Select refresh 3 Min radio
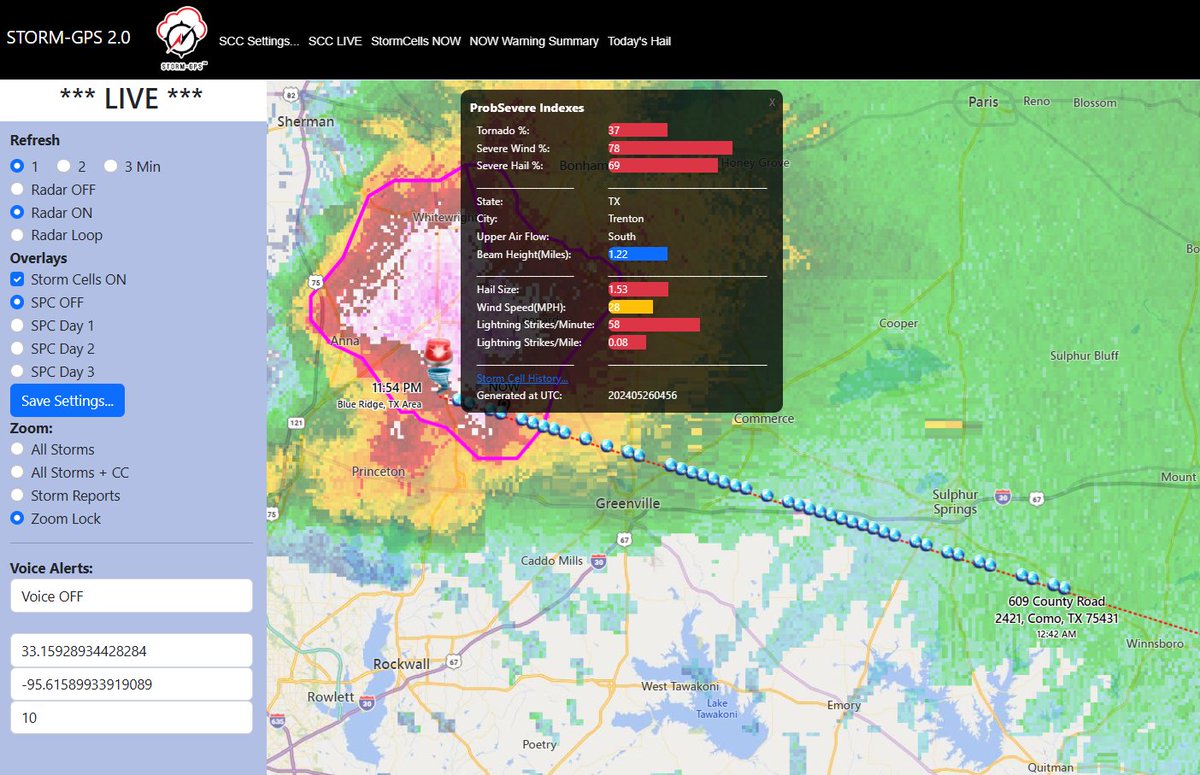Screen dimensions: 1200x775 click(x=111, y=166)
